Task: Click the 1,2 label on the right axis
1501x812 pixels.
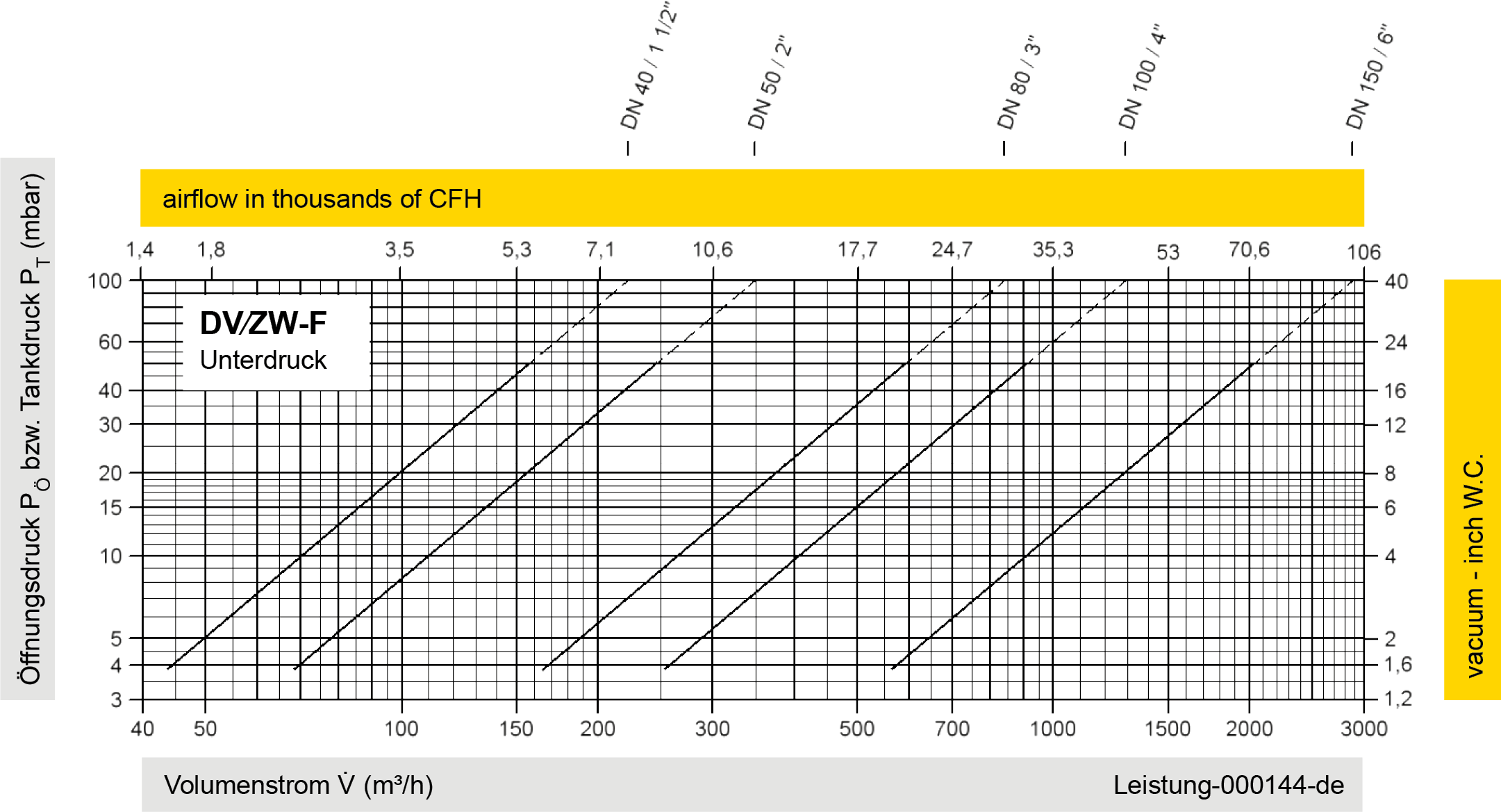Action: [x=1398, y=698]
